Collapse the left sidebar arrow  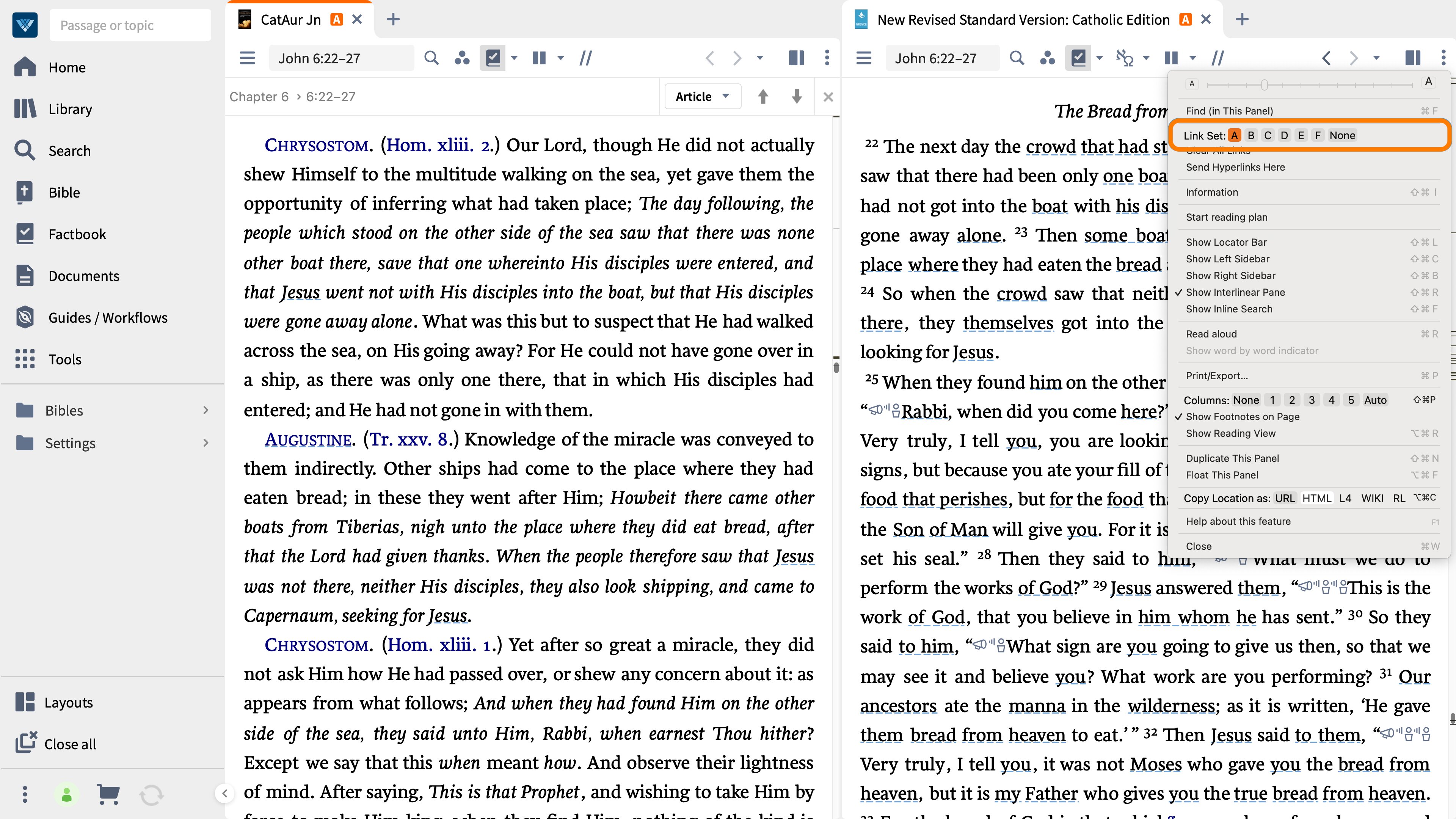tap(225, 793)
